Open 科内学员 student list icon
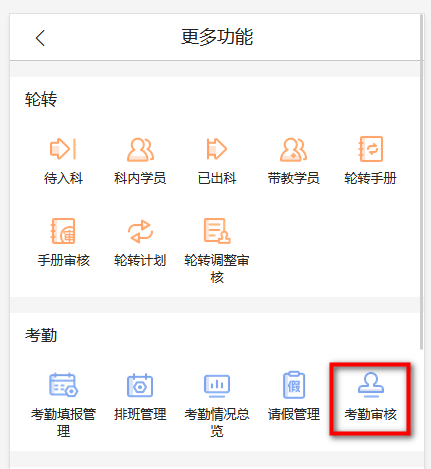The width and height of the screenshot is (431, 469). [140, 149]
